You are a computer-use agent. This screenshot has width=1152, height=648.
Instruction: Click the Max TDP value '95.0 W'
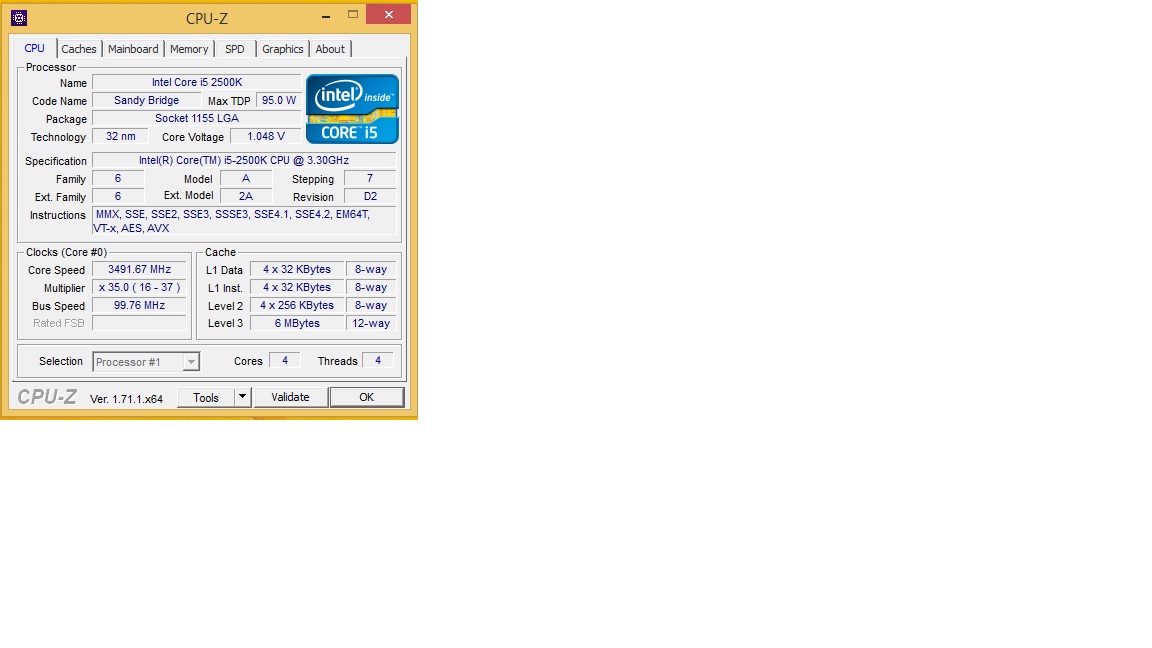pos(278,100)
